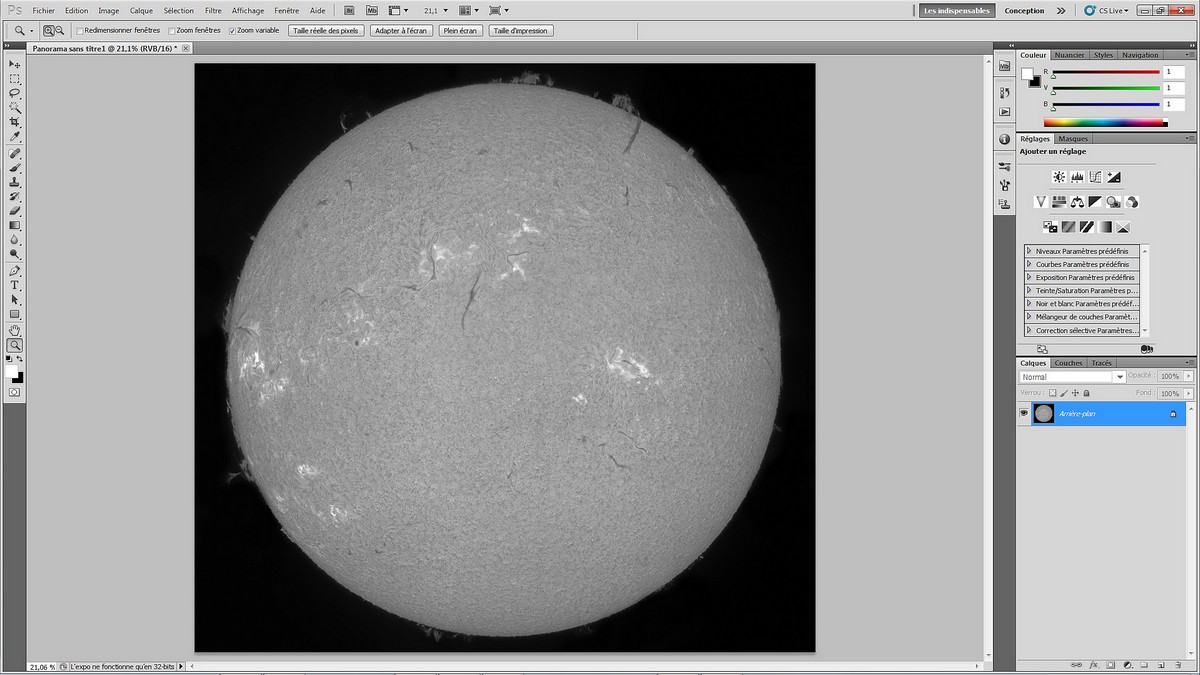
Task: Open the Filtre menu
Action: (x=213, y=11)
